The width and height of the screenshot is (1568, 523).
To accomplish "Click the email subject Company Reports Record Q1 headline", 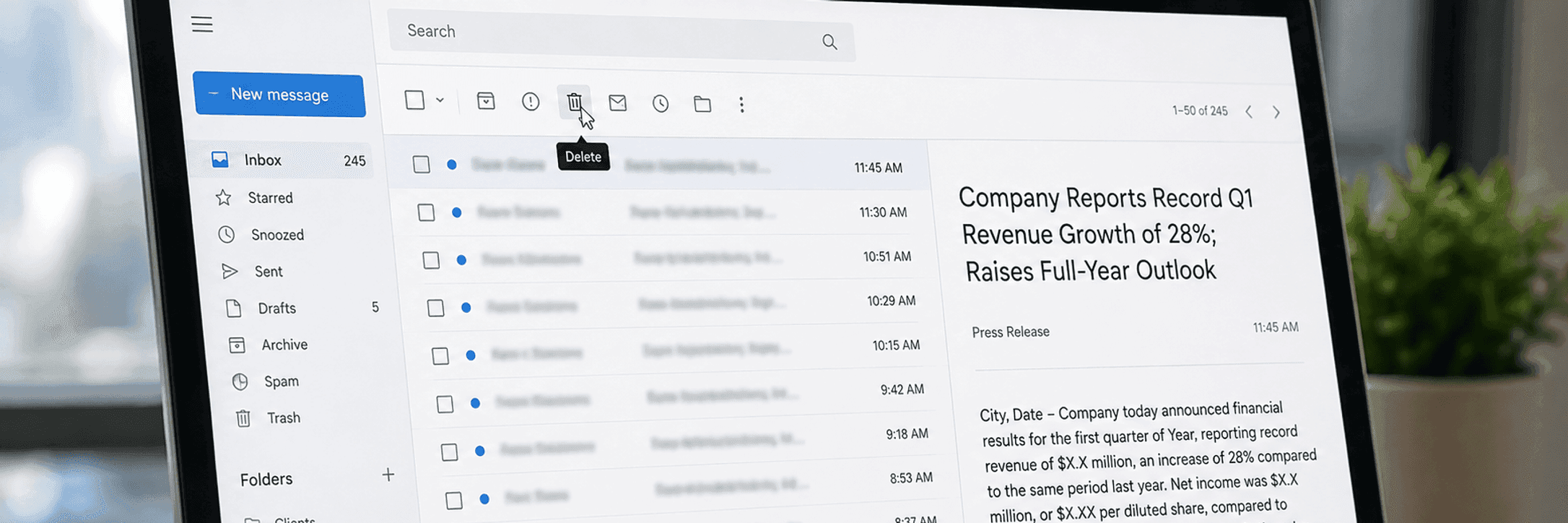I will [x=1106, y=234].
